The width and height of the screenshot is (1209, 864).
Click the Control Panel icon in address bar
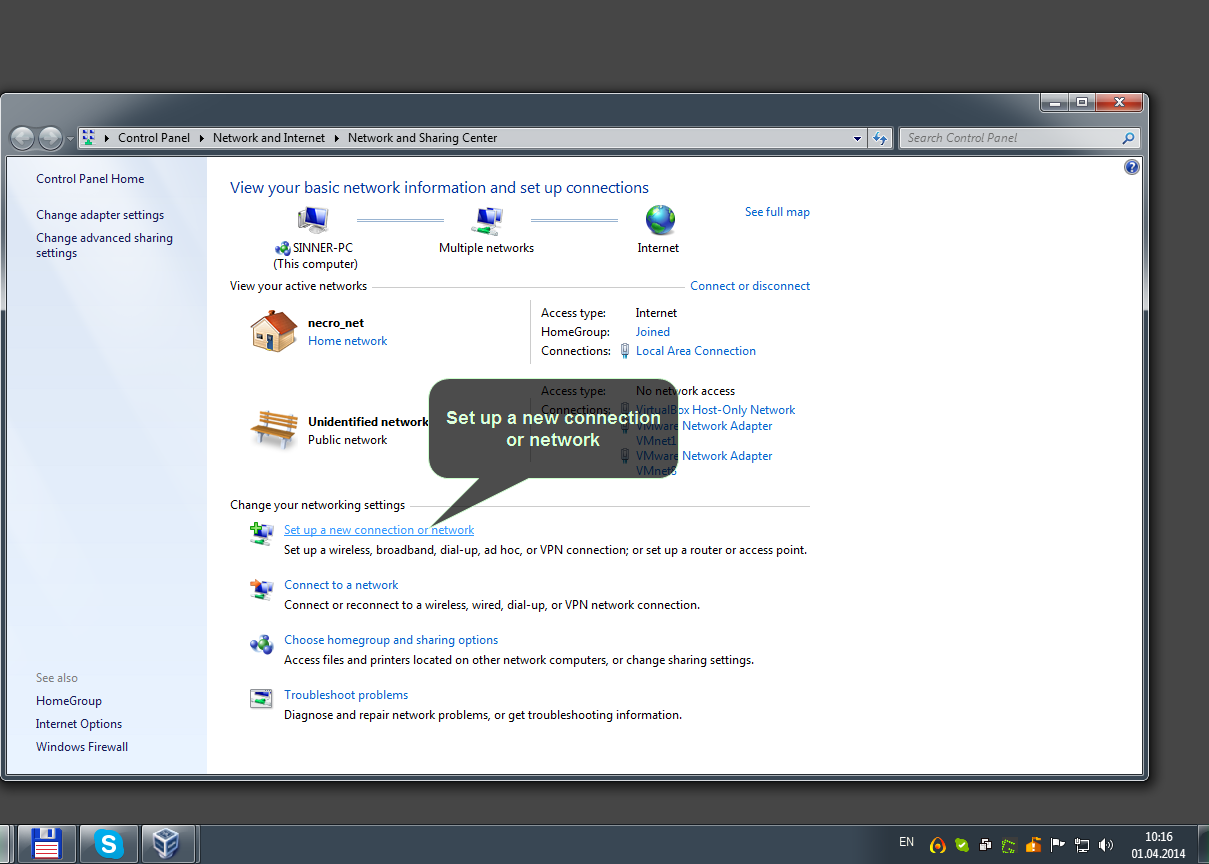(89, 138)
